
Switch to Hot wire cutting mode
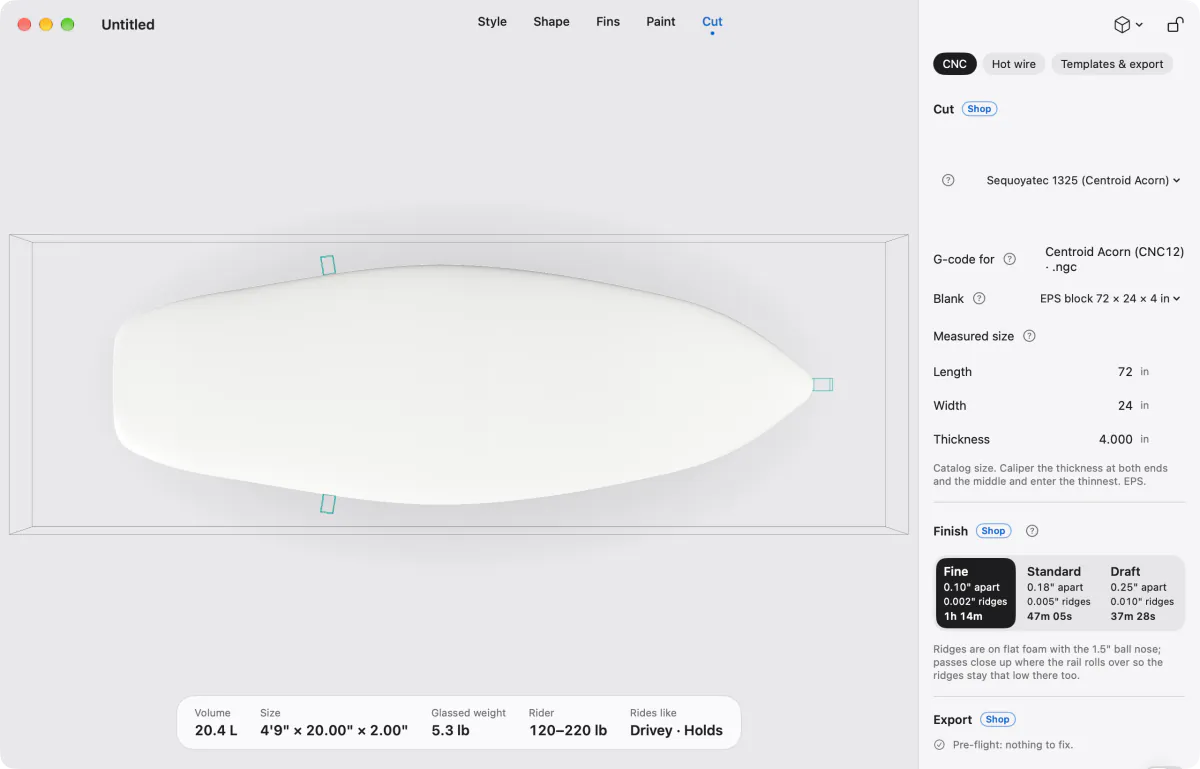[1014, 64]
